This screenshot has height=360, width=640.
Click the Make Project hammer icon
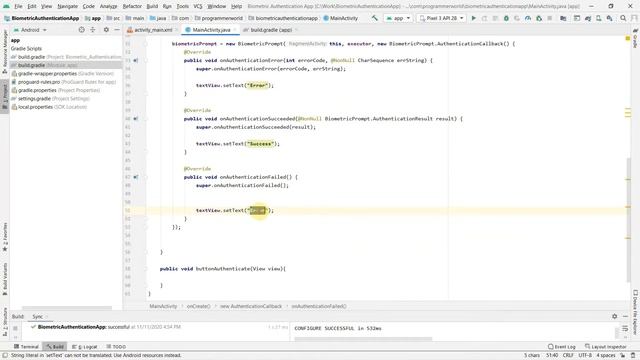(375, 18)
